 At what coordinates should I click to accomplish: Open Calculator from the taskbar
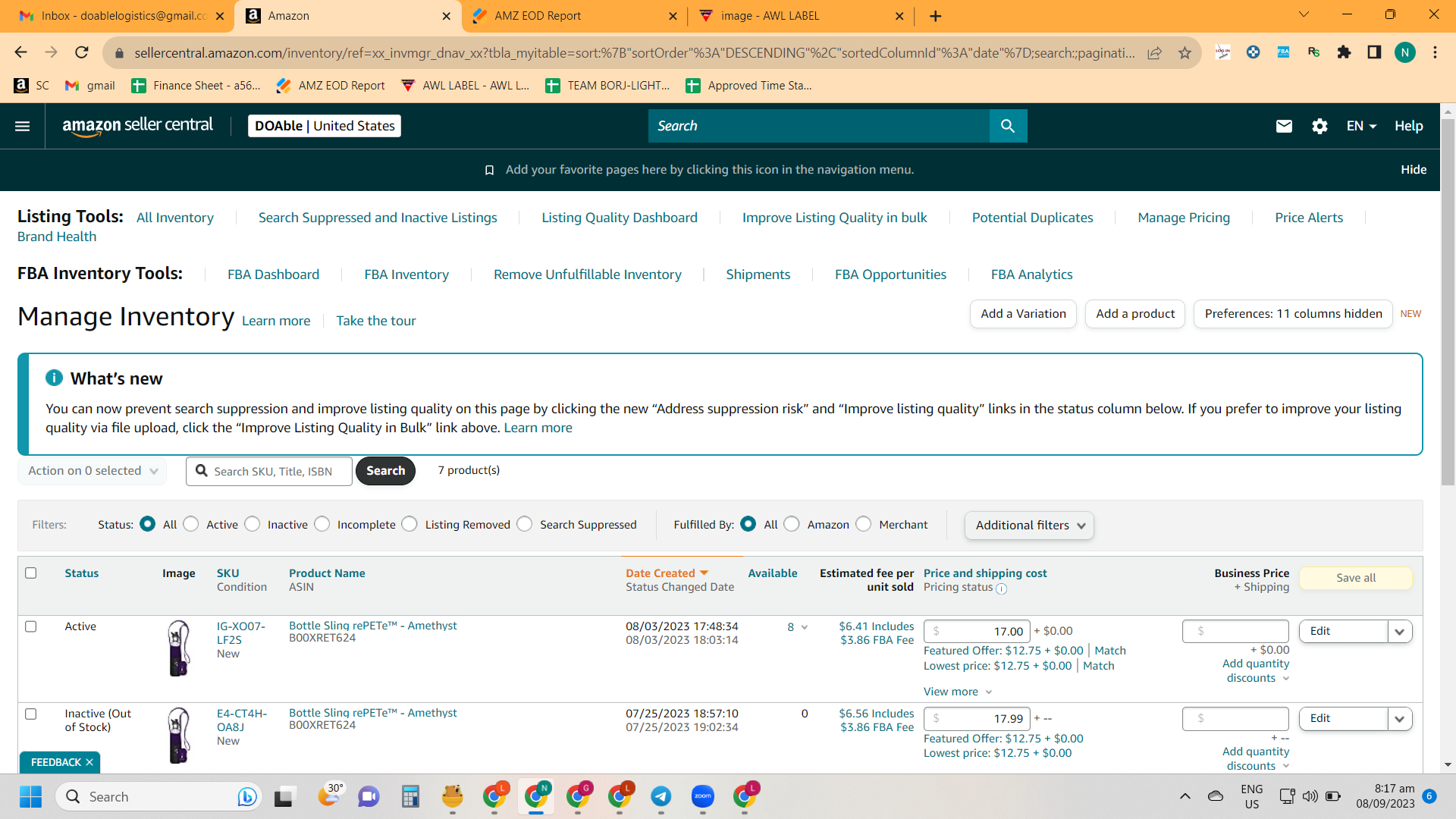point(410,797)
